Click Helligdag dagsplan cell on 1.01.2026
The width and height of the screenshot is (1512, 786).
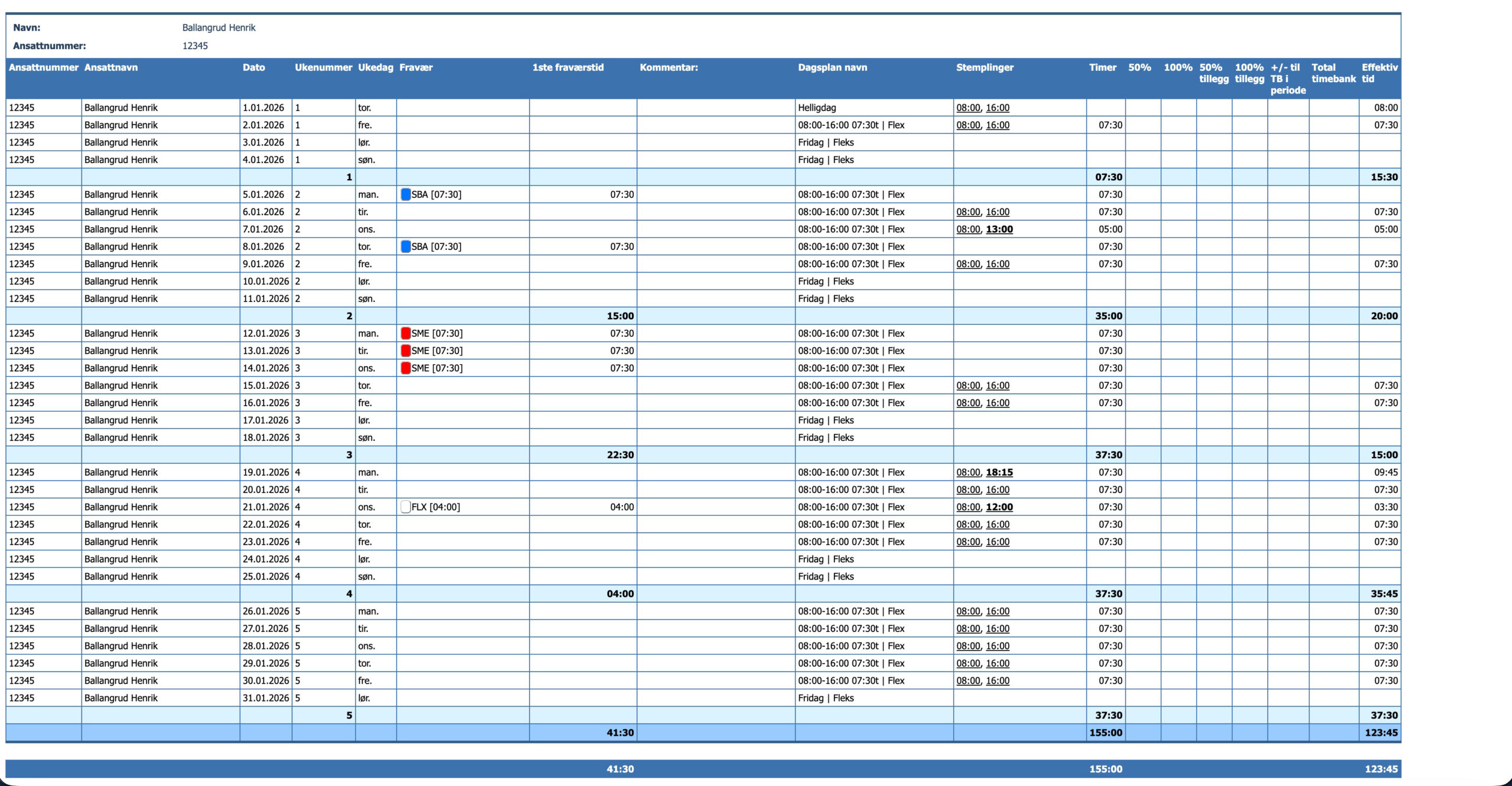click(816, 108)
